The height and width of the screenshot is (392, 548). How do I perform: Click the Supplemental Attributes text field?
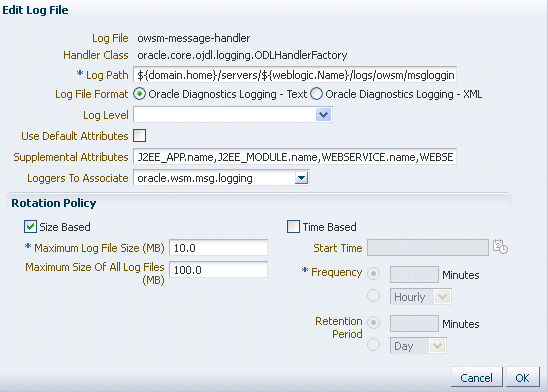[x=295, y=157]
